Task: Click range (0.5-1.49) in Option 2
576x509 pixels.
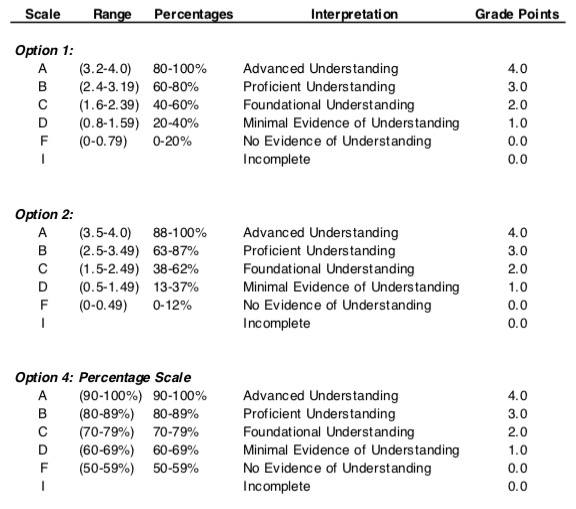Action: click(x=109, y=287)
